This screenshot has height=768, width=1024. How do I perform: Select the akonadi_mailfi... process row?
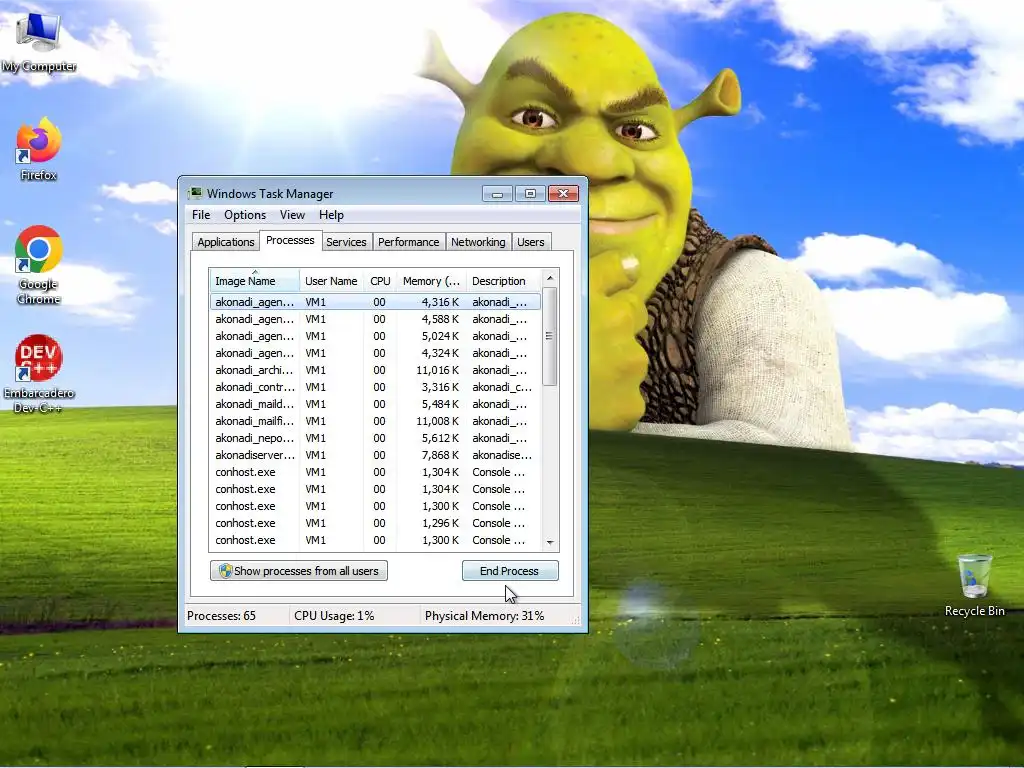coord(376,421)
